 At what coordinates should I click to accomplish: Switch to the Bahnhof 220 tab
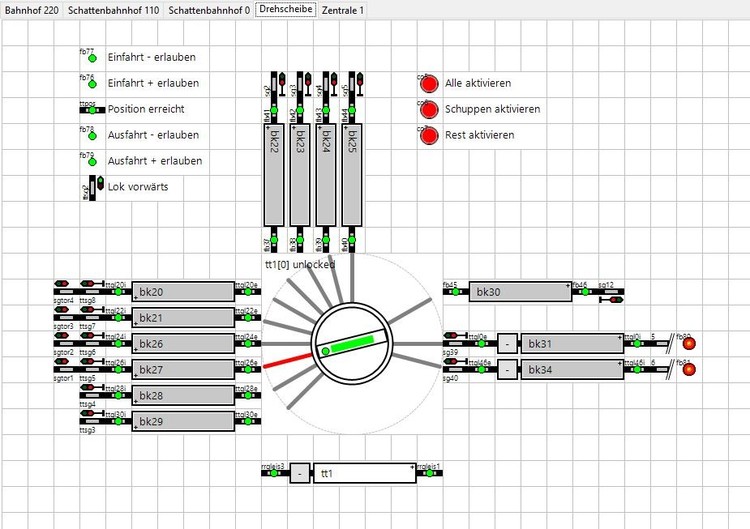[x=32, y=10]
